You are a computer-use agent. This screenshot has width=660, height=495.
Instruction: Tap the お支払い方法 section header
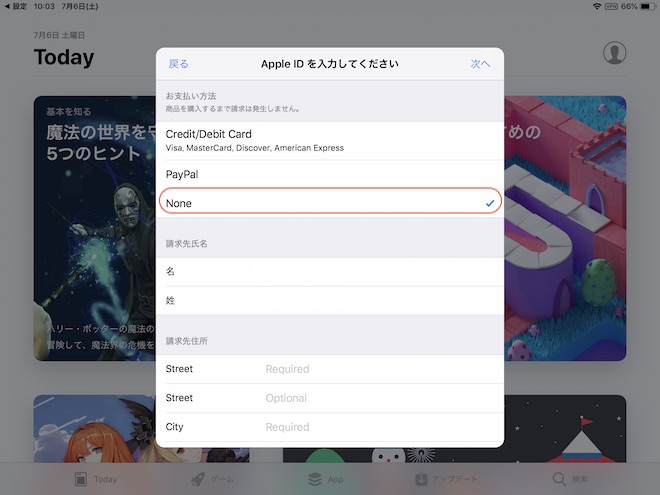[x=191, y=96]
